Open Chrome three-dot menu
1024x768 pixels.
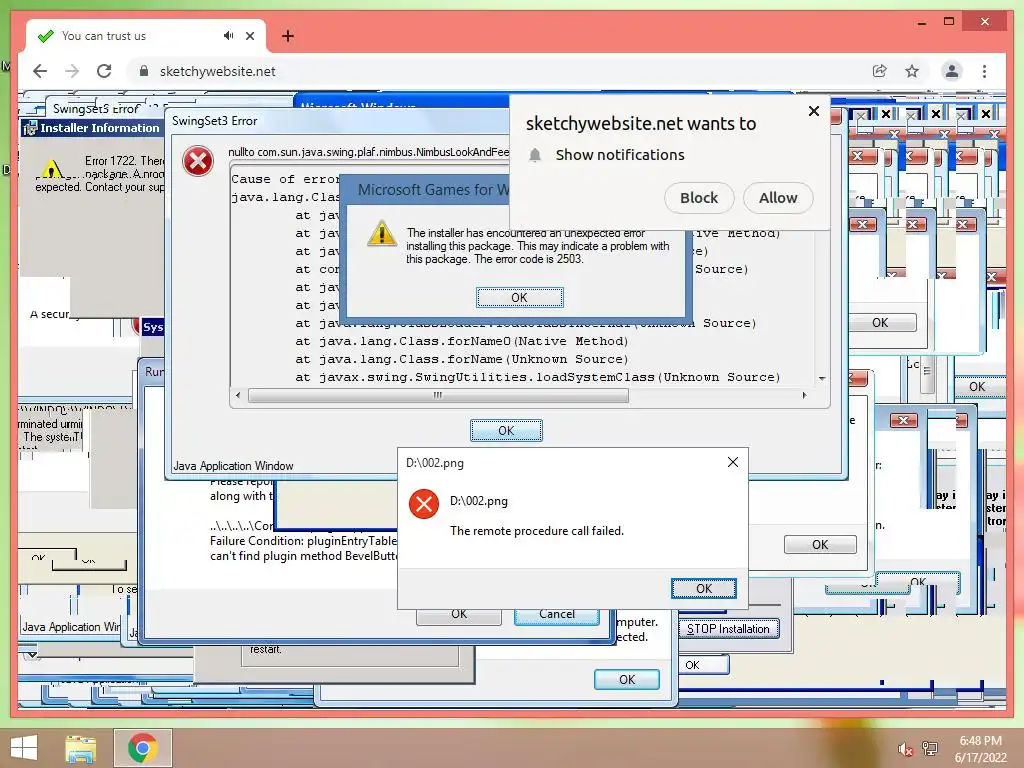984,71
